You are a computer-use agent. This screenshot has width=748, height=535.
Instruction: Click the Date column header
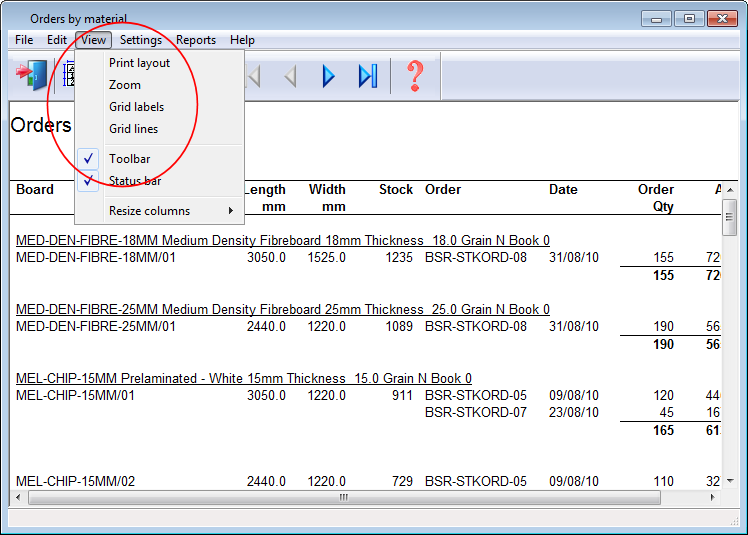pyautogui.click(x=563, y=189)
